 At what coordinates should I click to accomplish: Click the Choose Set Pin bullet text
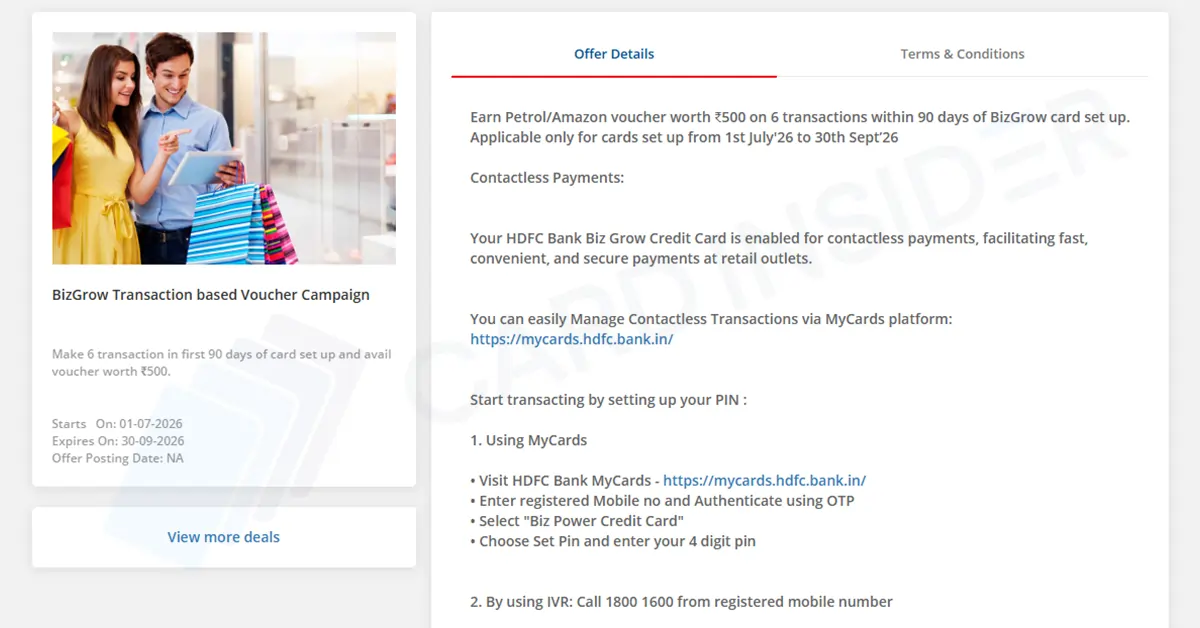tap(613, 541)
